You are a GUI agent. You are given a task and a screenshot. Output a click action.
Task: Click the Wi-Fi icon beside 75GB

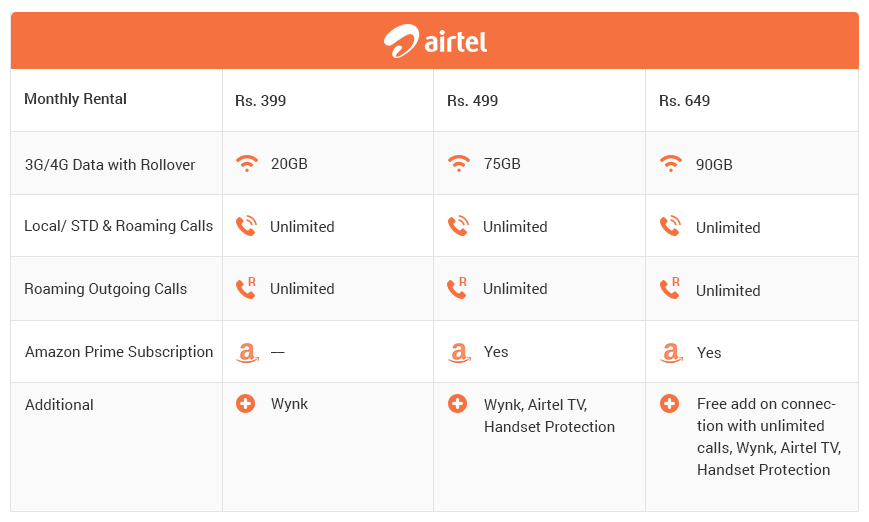point(458,163)
